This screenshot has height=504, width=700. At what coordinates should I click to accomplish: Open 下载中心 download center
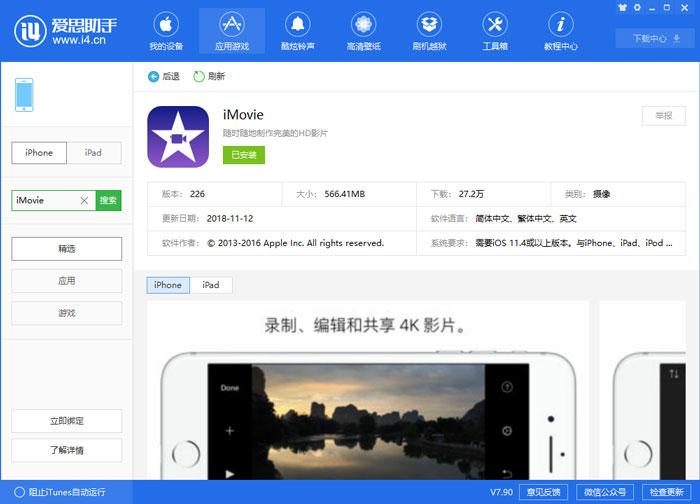coord(655,38)
